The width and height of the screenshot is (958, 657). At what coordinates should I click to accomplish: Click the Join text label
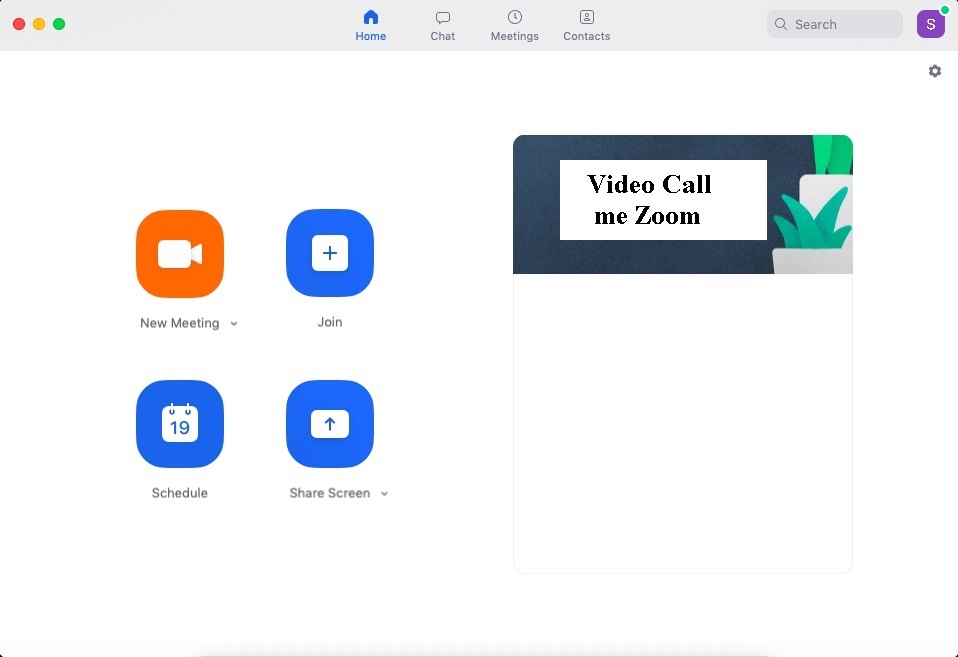(330, 321)
